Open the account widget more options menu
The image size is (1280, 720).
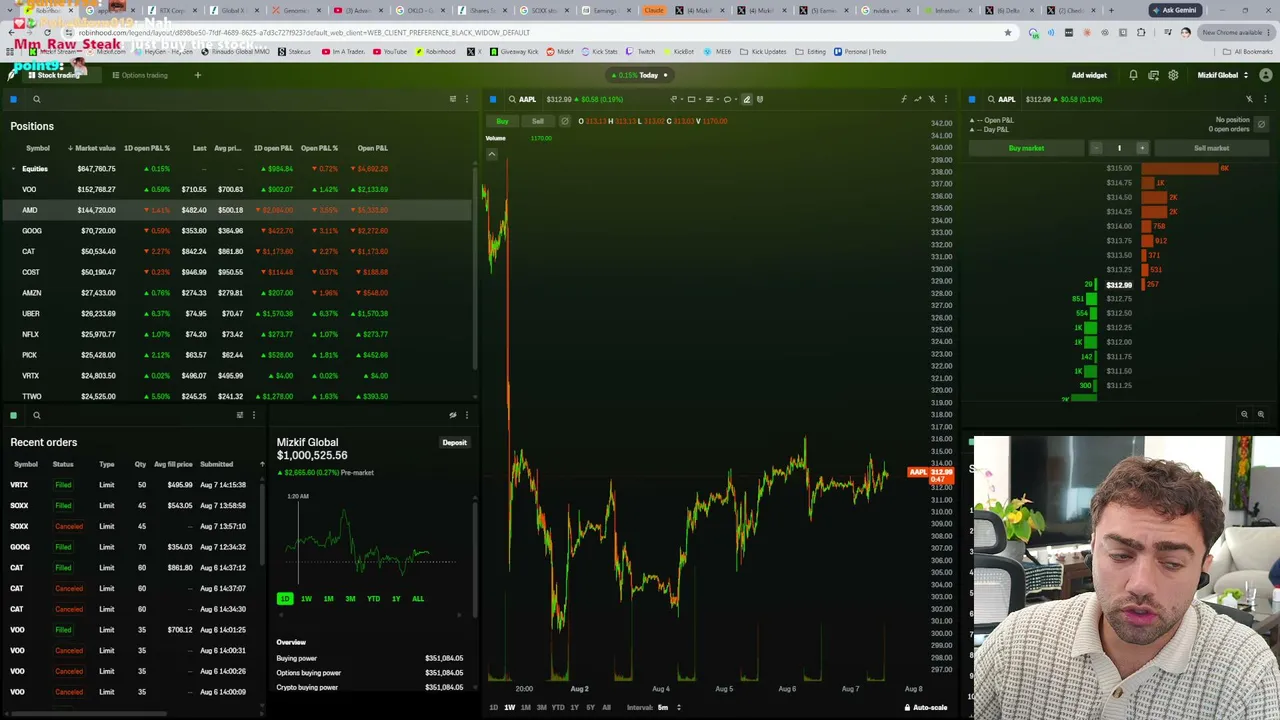click(x=466, y=415)
